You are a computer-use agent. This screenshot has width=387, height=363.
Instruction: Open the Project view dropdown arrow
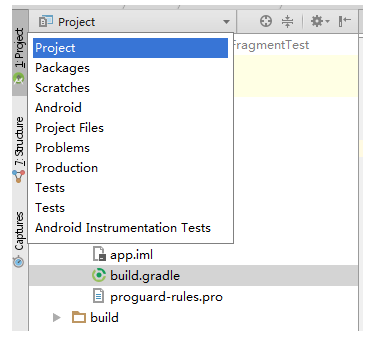click(x=226, y=22)
